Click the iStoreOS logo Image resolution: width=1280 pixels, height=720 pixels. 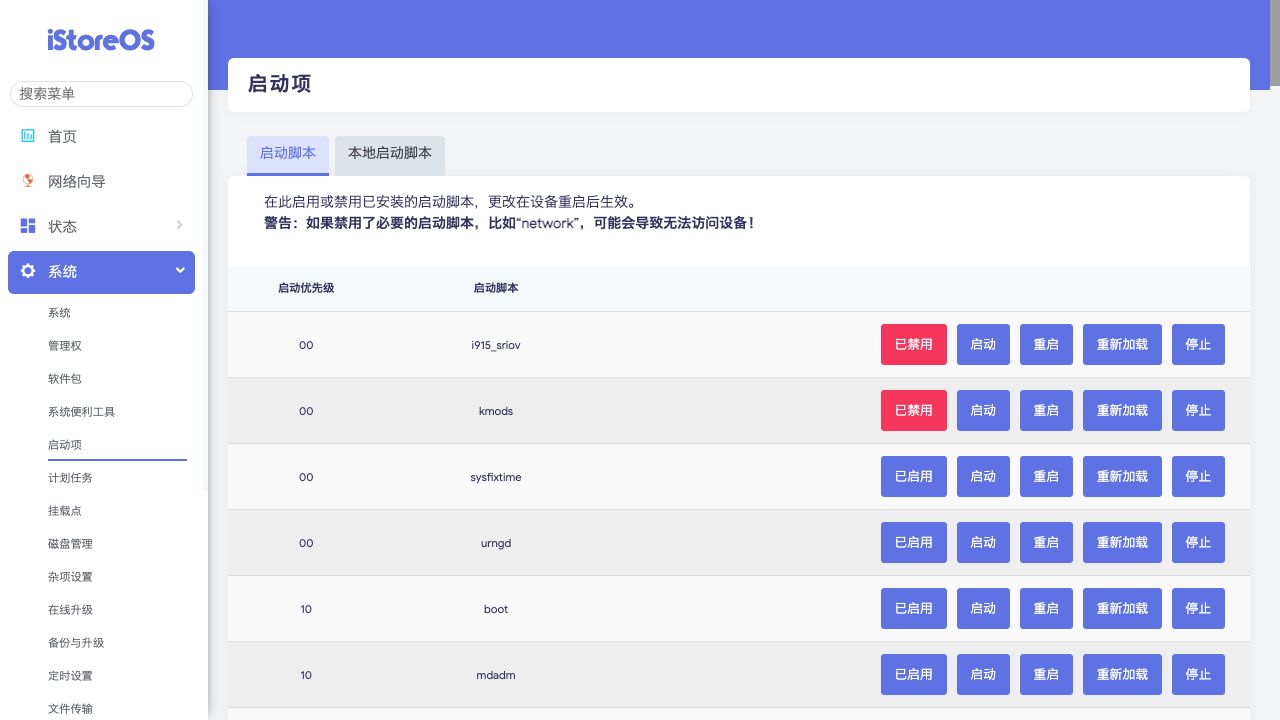tap(101, 40)
